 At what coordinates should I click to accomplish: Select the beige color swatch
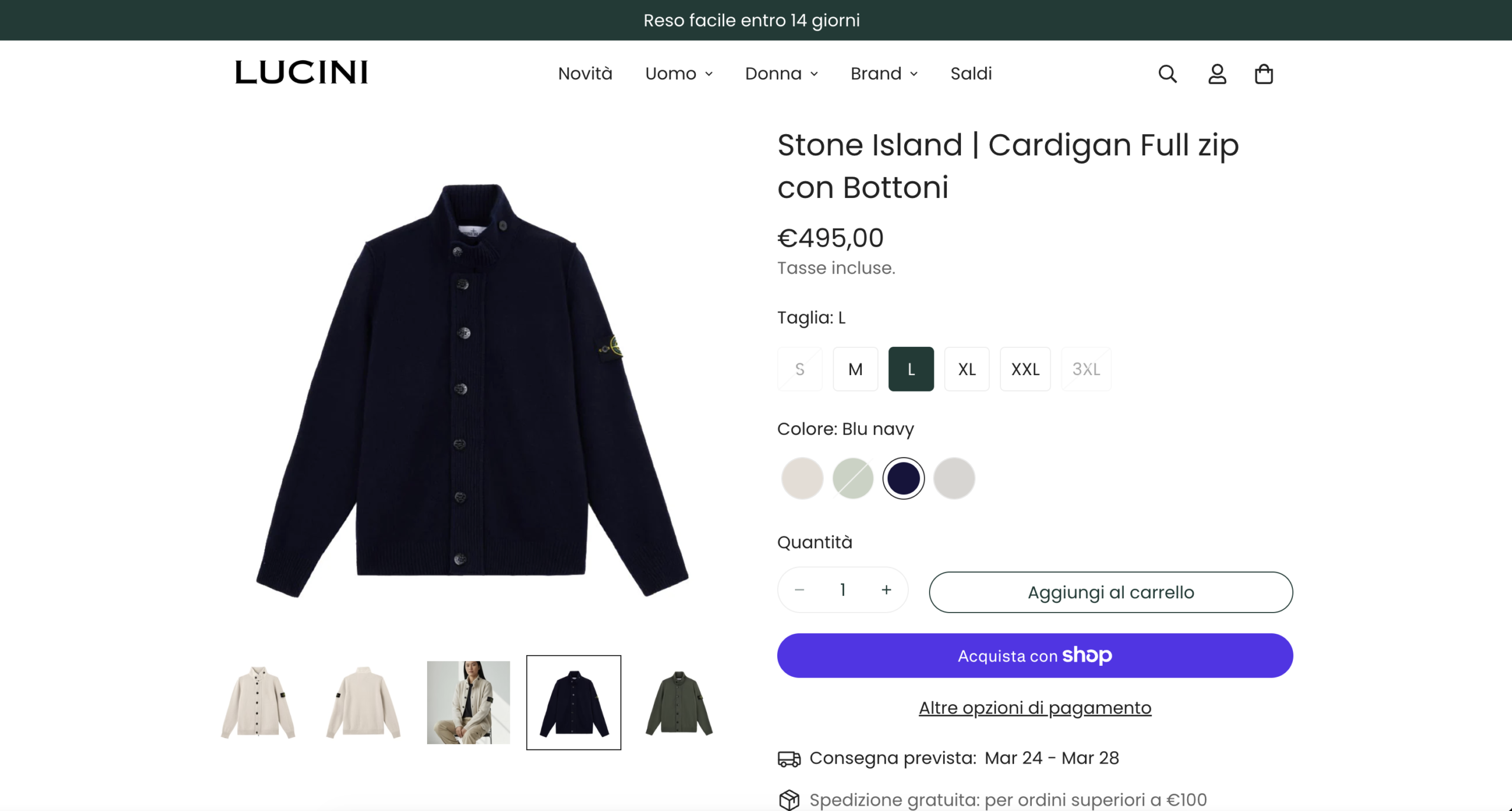802,478
